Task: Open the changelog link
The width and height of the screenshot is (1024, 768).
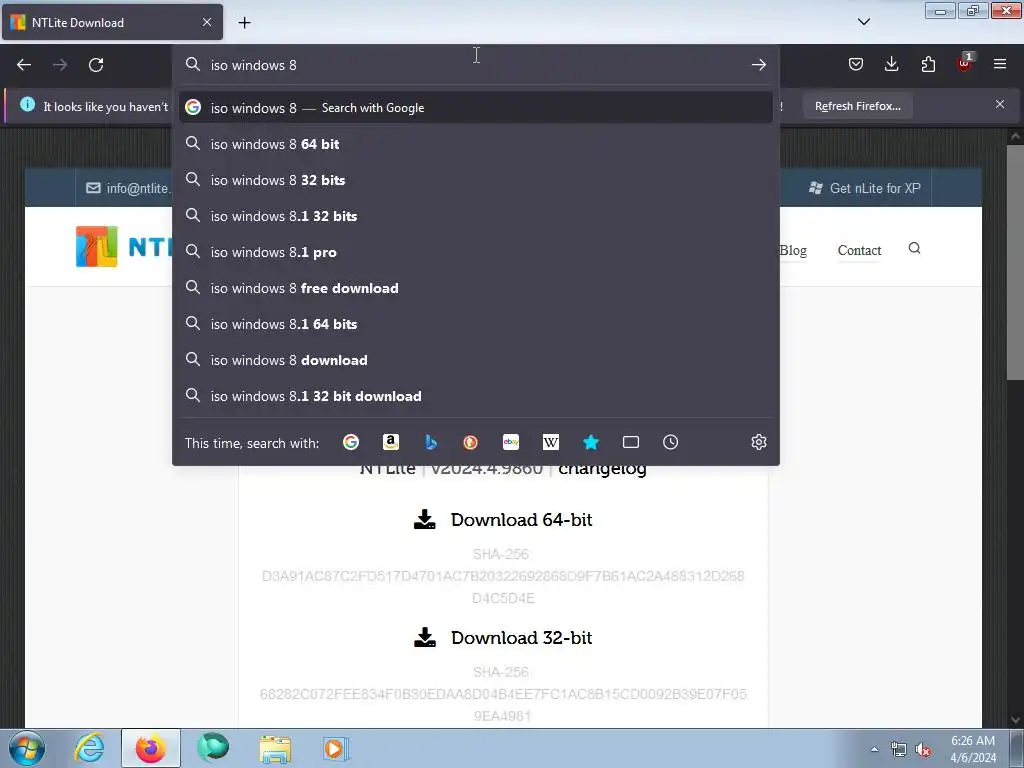Action: pos(602,469)
